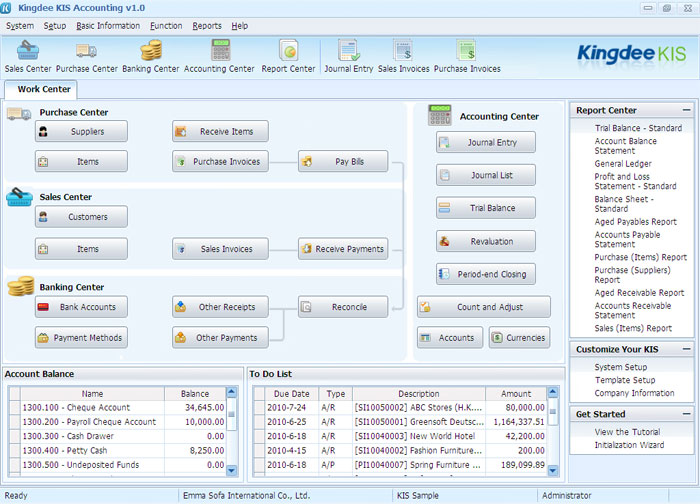Open Other Payments
700x504 pixels.
[220, 337]
